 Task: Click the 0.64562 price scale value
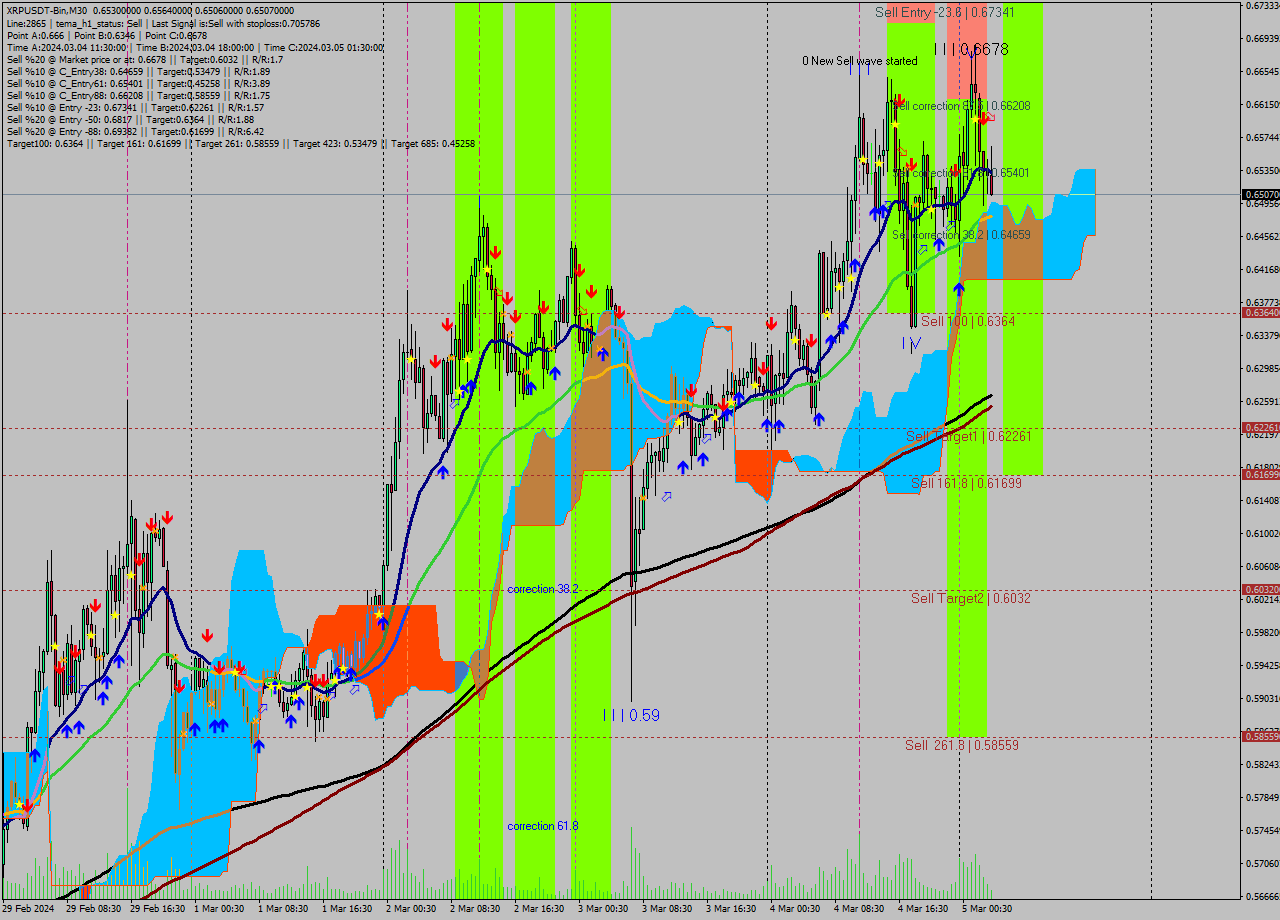[x=1263, y=236]
